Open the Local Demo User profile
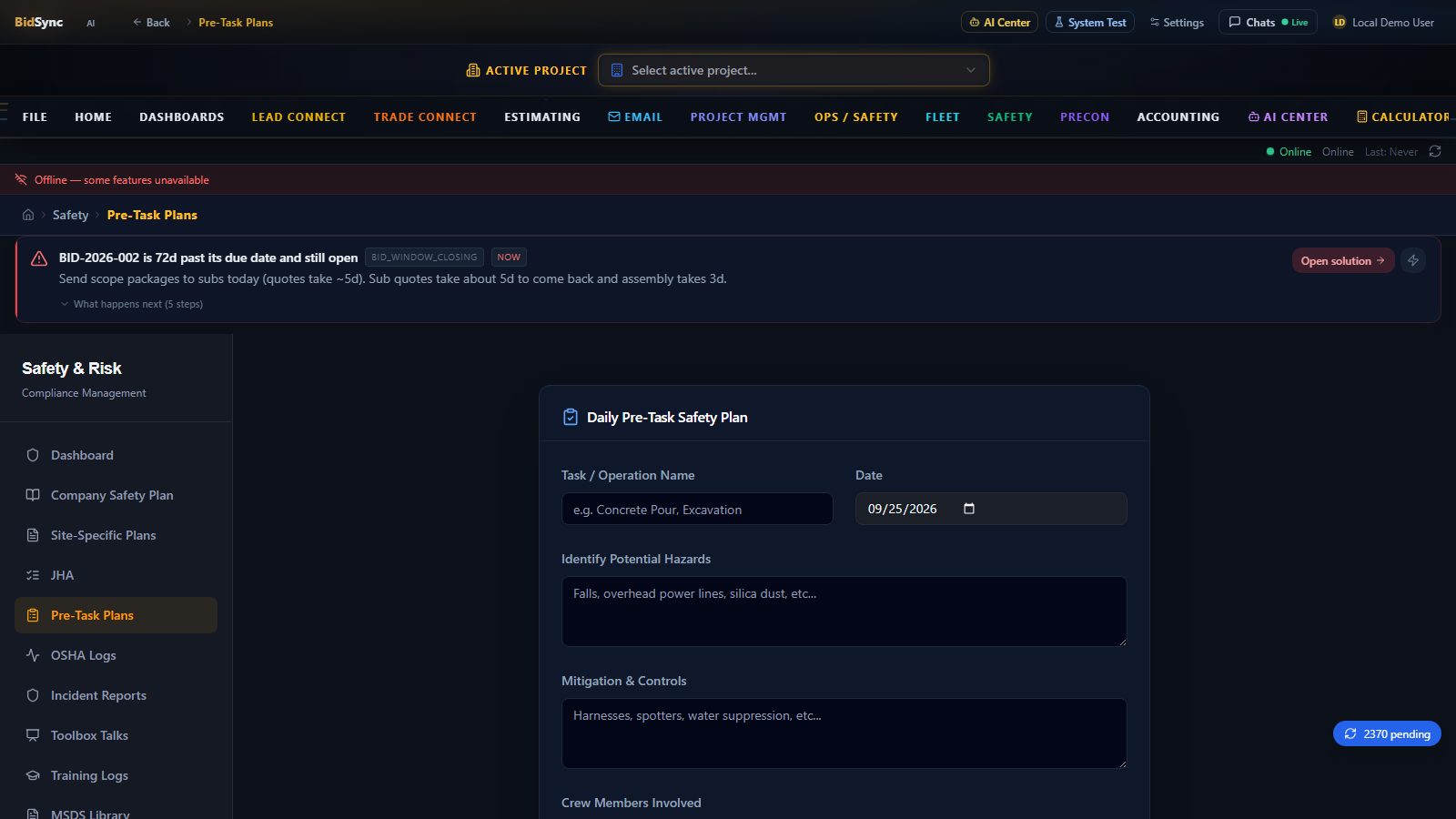Viewport: 1456px width, 819px height. tap(1383, 22)
